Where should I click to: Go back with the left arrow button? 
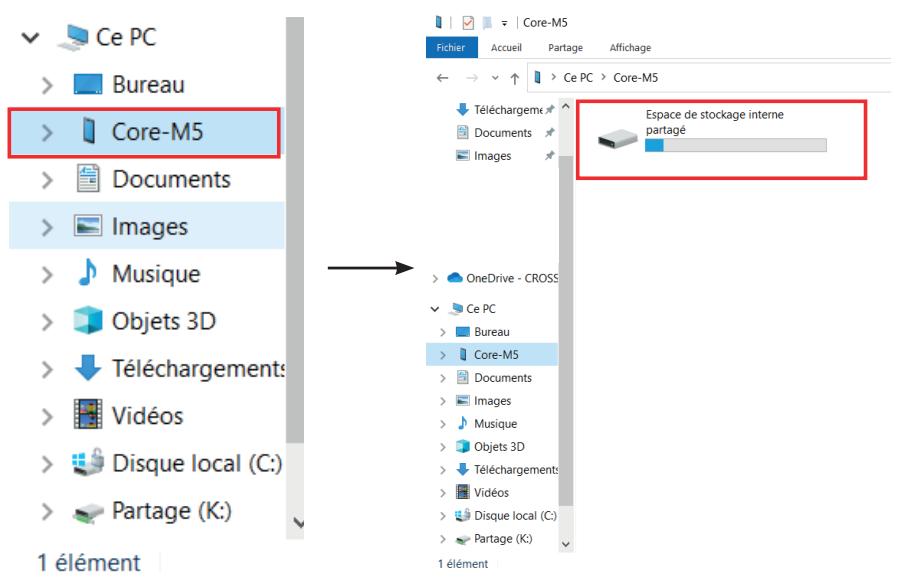tap(442, 77)
